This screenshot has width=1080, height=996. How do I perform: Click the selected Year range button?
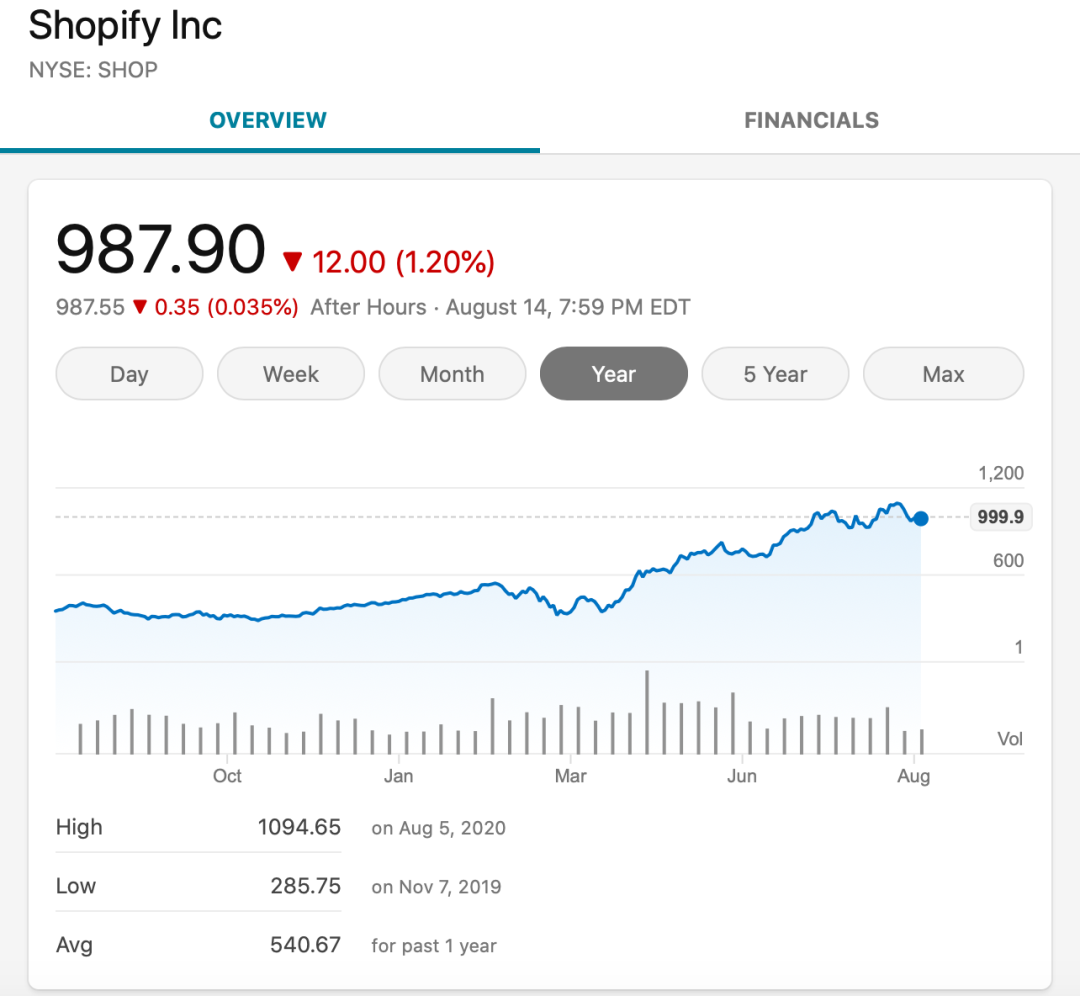coord(614,374)
